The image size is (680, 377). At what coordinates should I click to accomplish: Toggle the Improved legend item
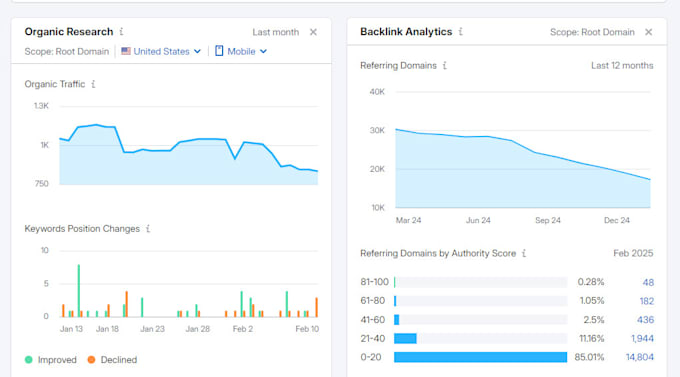[x=51, y=360]
